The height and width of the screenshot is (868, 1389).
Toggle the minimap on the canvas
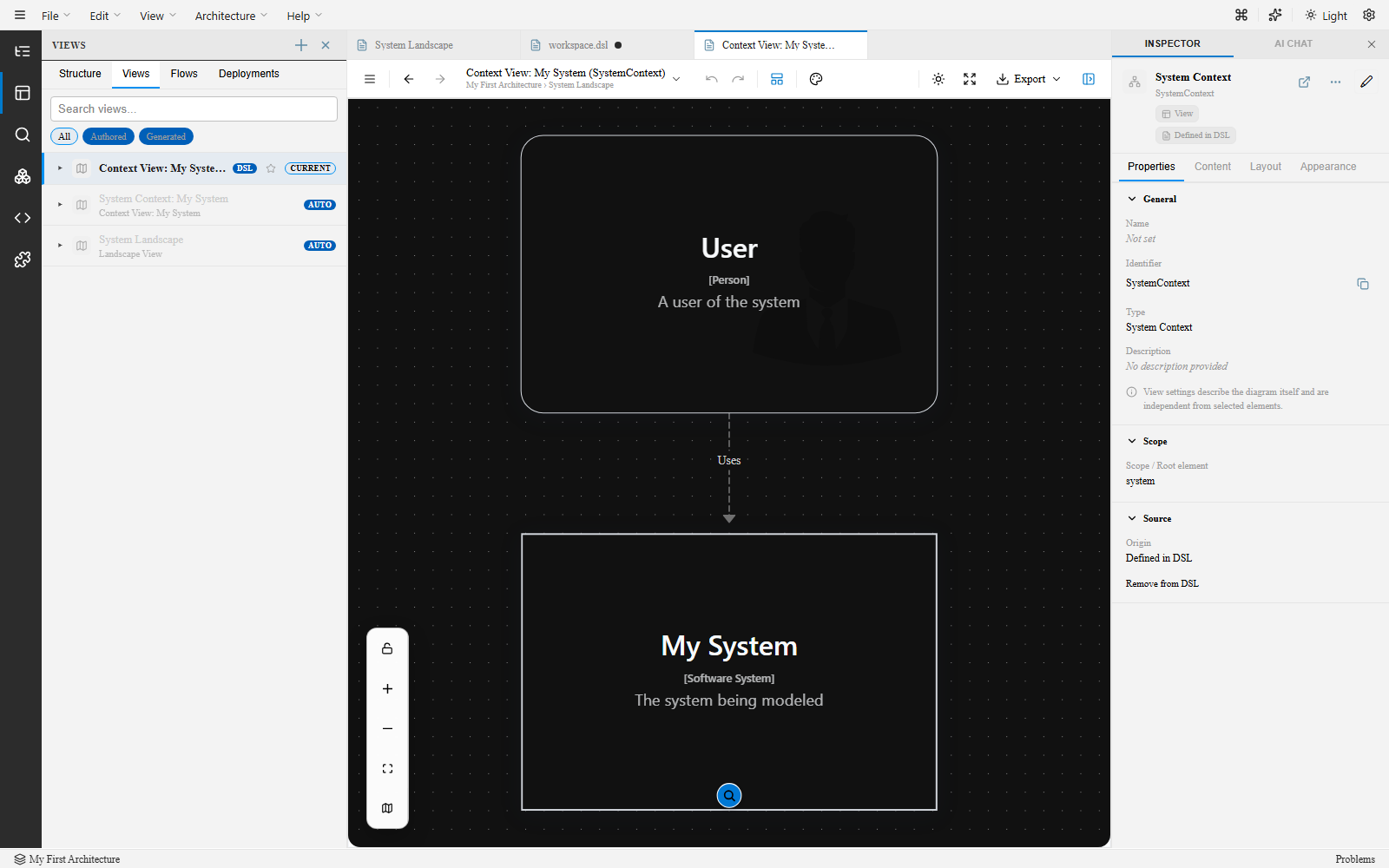pos(387,808)
